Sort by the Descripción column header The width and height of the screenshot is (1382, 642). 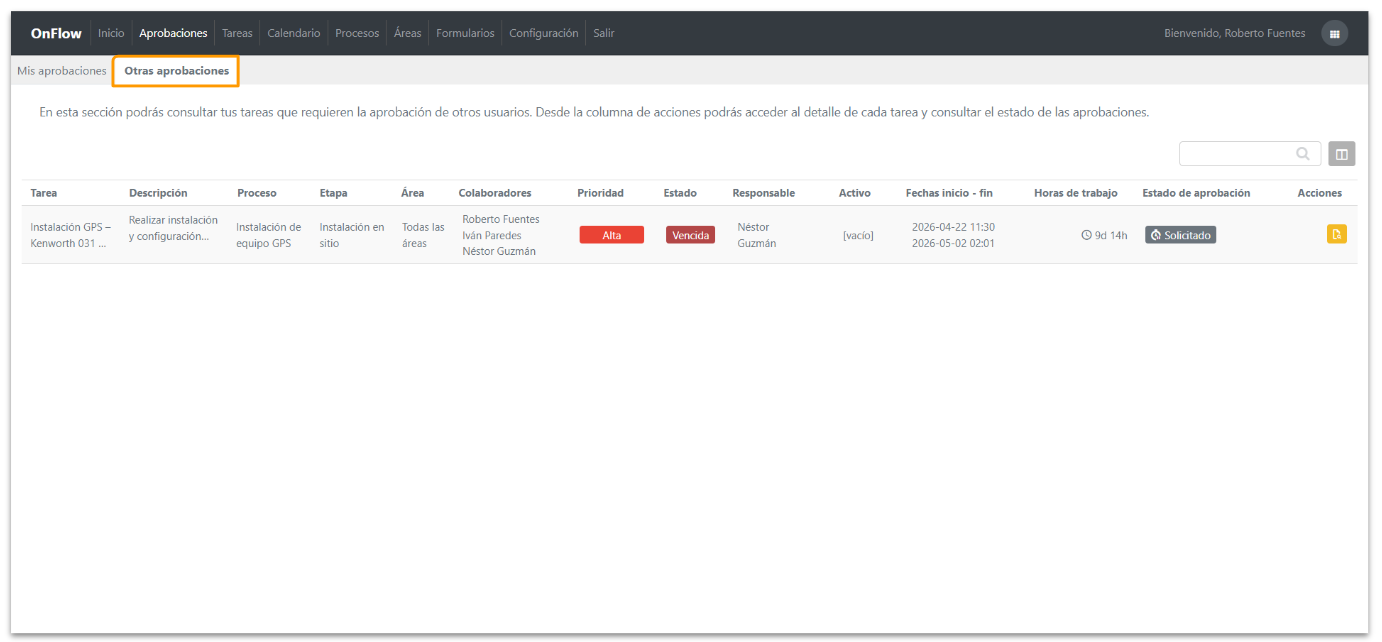tap(158, 193)
